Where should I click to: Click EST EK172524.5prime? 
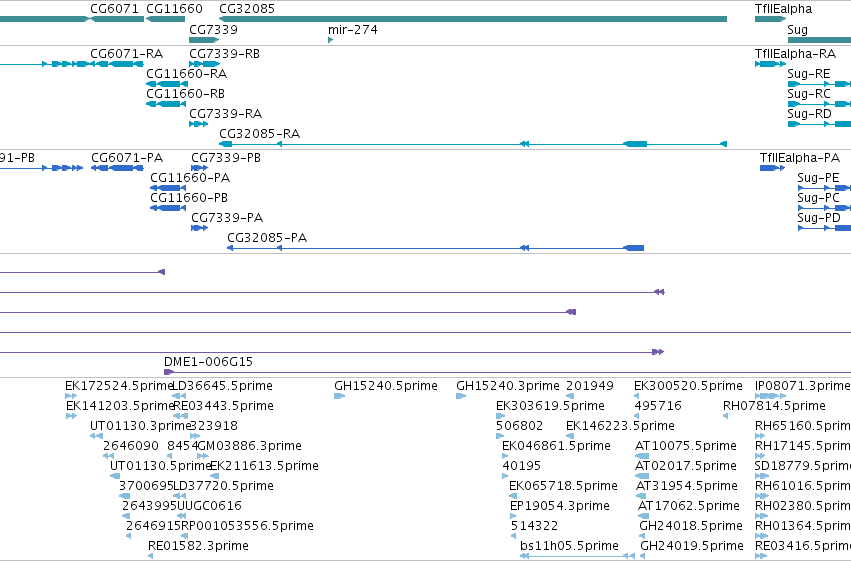coord(119,386)
